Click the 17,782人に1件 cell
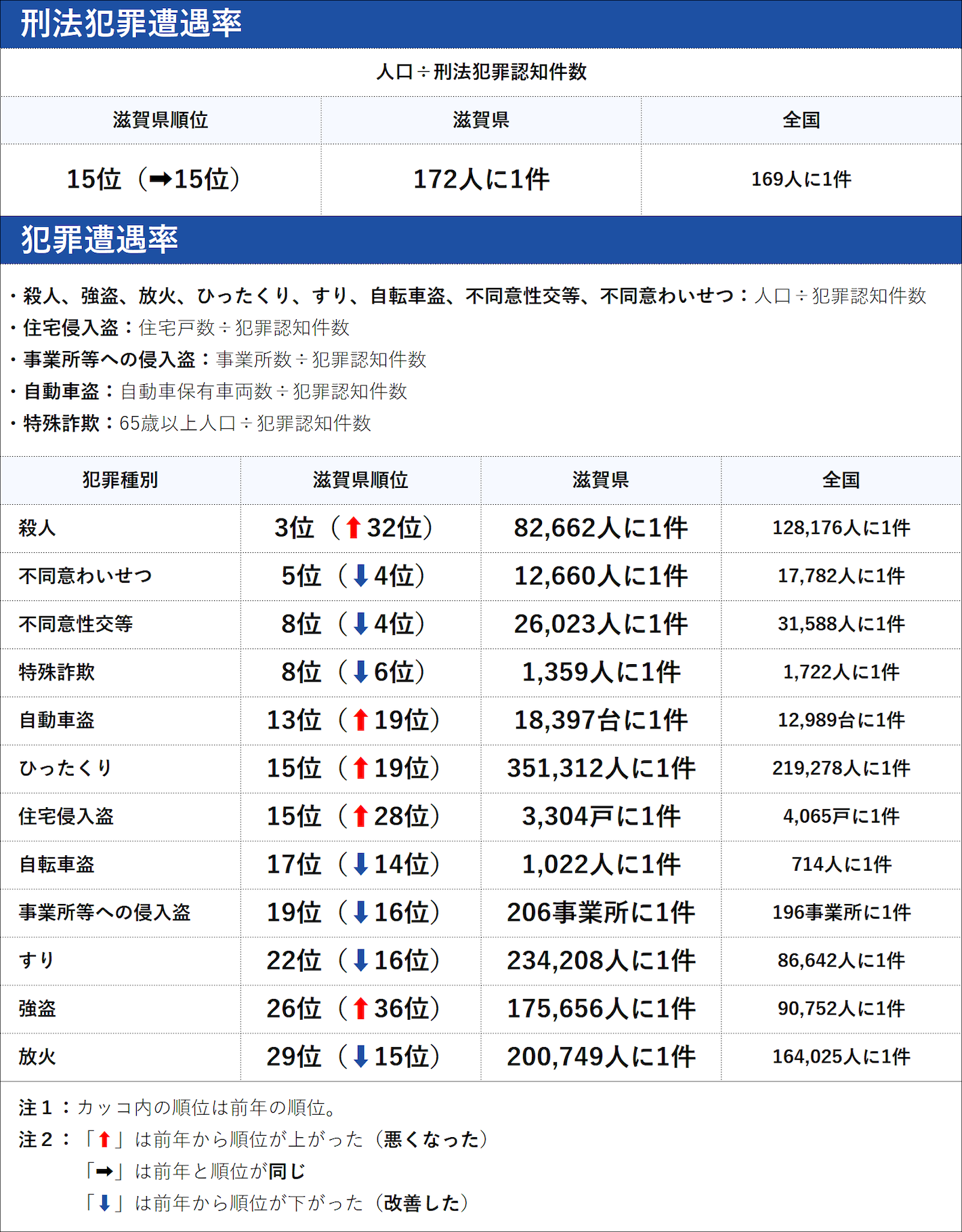 point(841,576)
